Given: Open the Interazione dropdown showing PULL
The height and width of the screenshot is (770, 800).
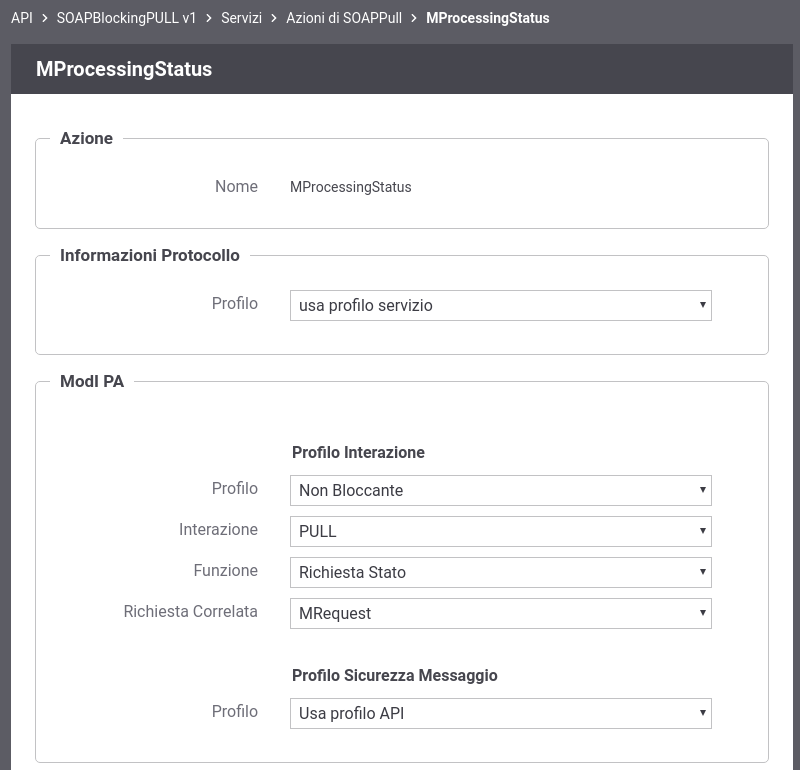Looking at the screenshot, I should 501,531.
